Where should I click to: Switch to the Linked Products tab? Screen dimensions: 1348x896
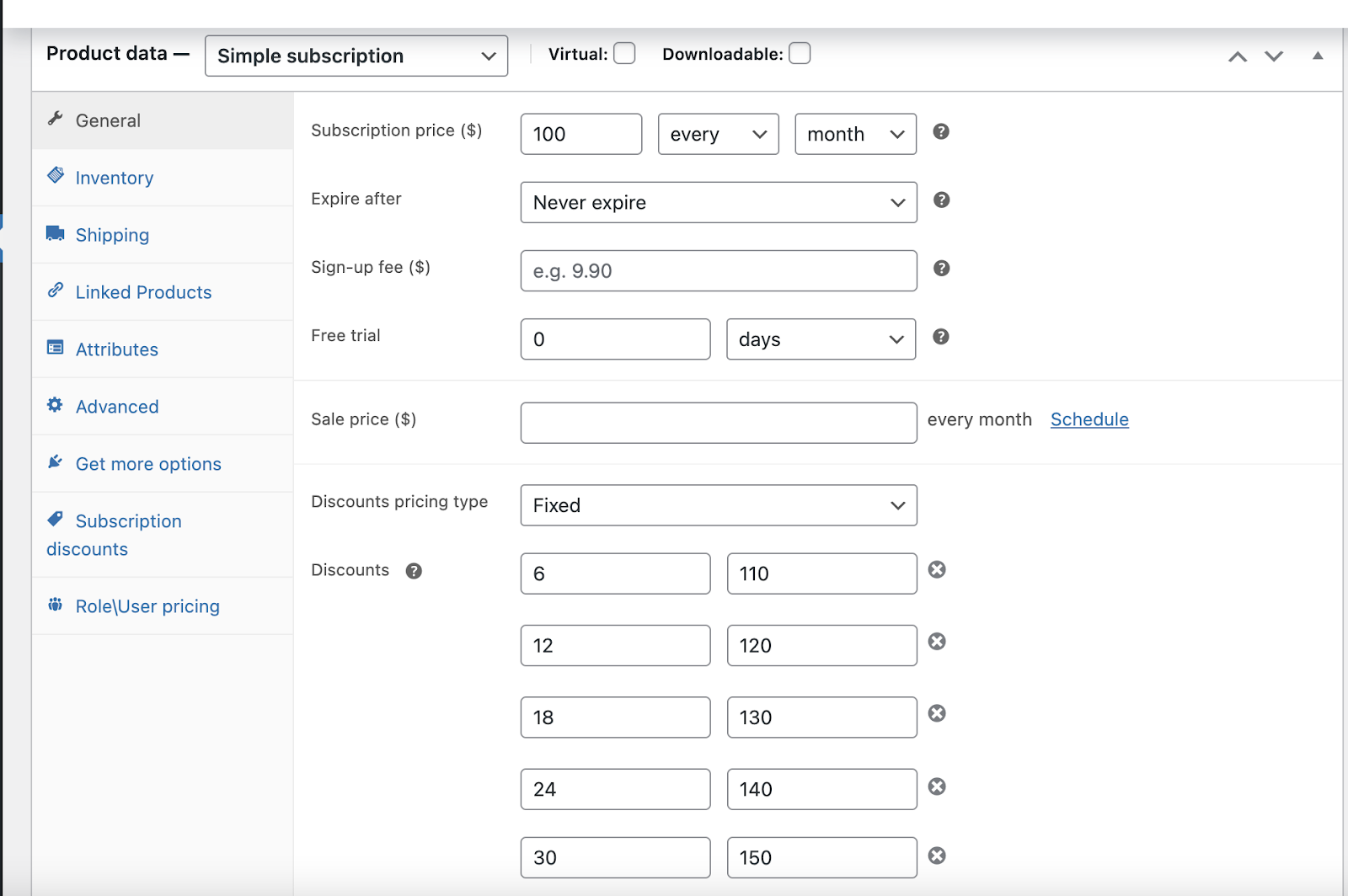[x=163, y=292]
